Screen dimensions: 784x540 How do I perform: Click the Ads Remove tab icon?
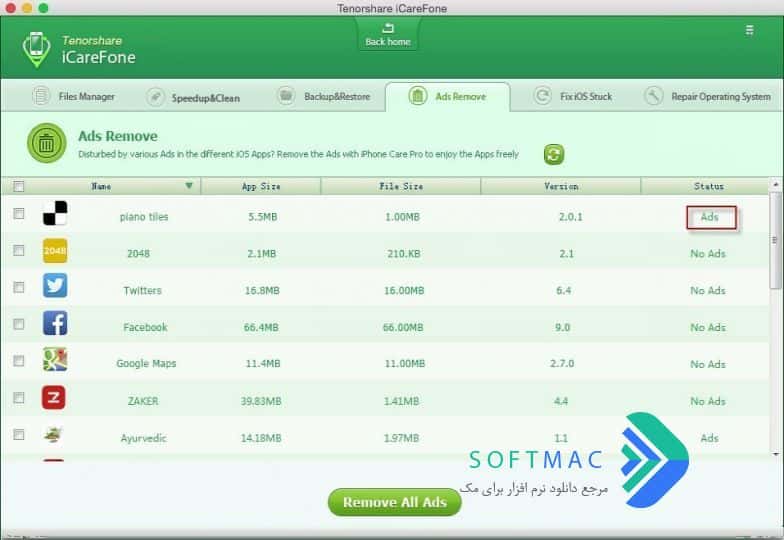[418, 96]
